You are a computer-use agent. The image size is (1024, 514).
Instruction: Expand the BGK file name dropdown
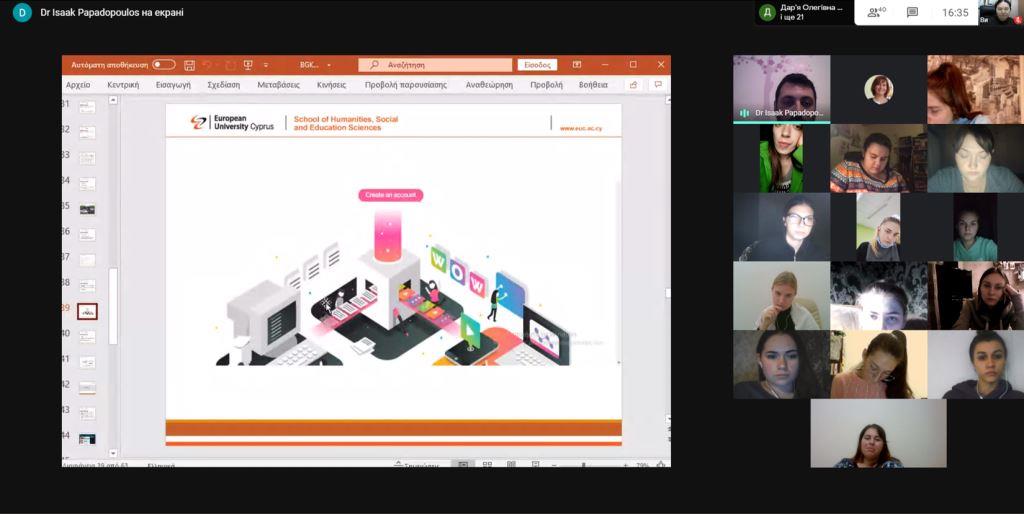click(328, 65)
